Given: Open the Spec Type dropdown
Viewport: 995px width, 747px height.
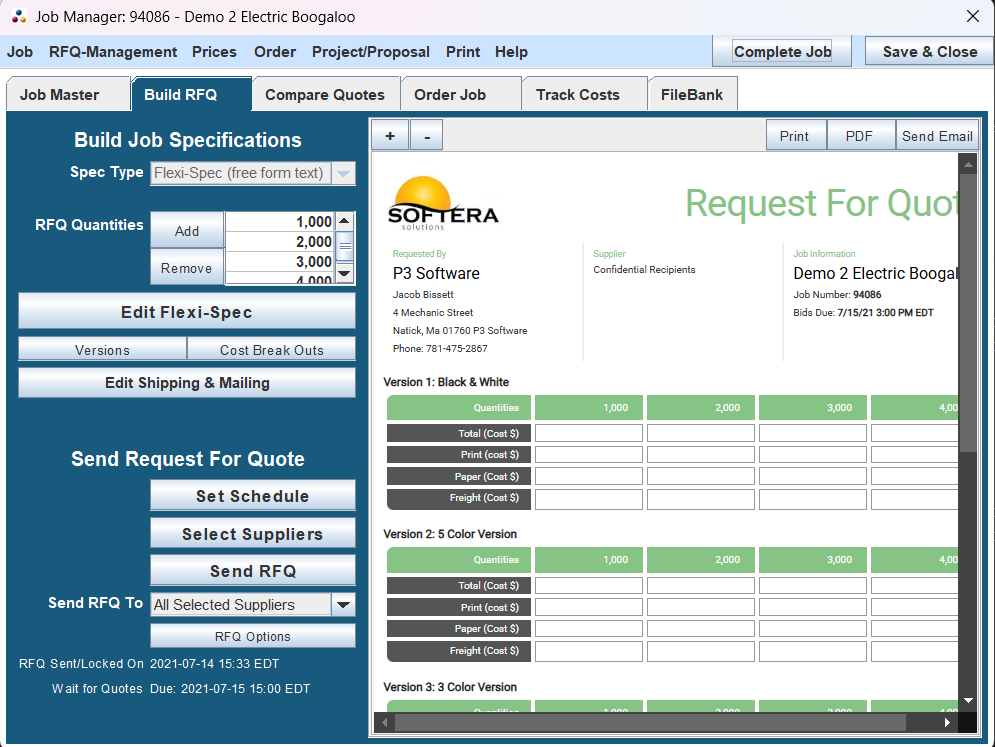Looking at the screenshot, I should pos(340,172).
